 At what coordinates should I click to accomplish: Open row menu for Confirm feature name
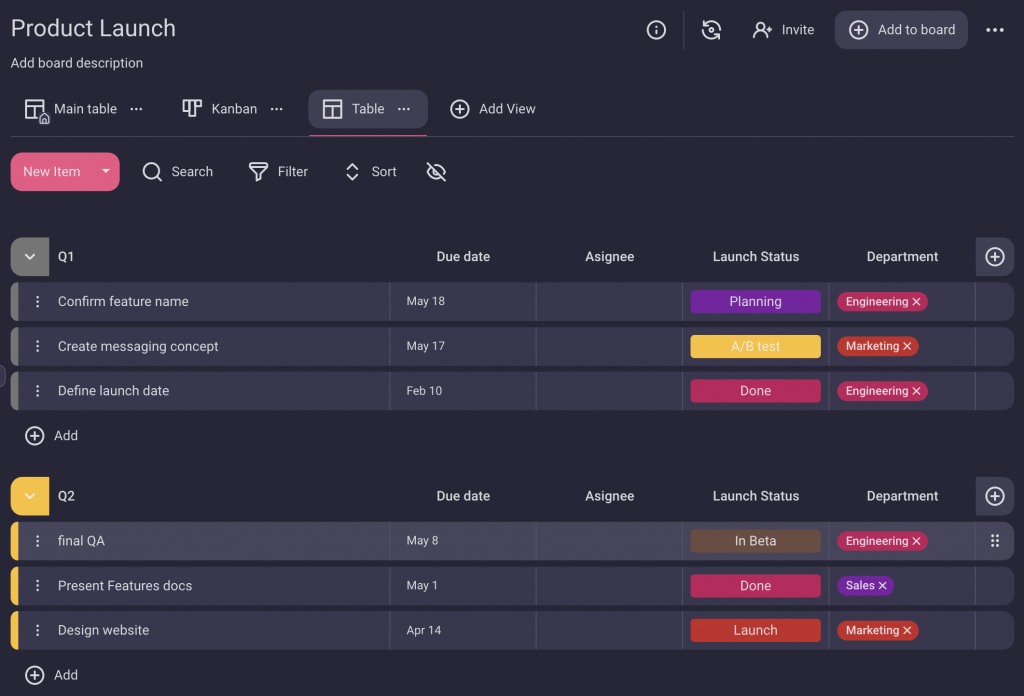click(38, 302)
